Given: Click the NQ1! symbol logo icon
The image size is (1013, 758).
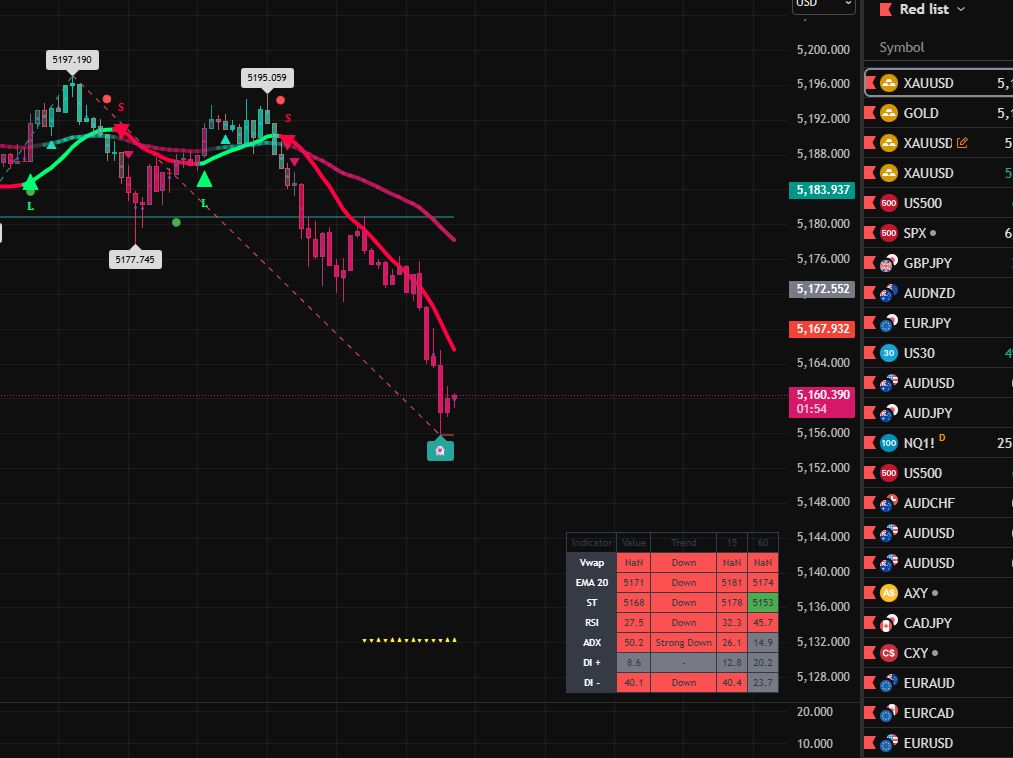Looking at the screenshot, I should [x=889, y=443].
